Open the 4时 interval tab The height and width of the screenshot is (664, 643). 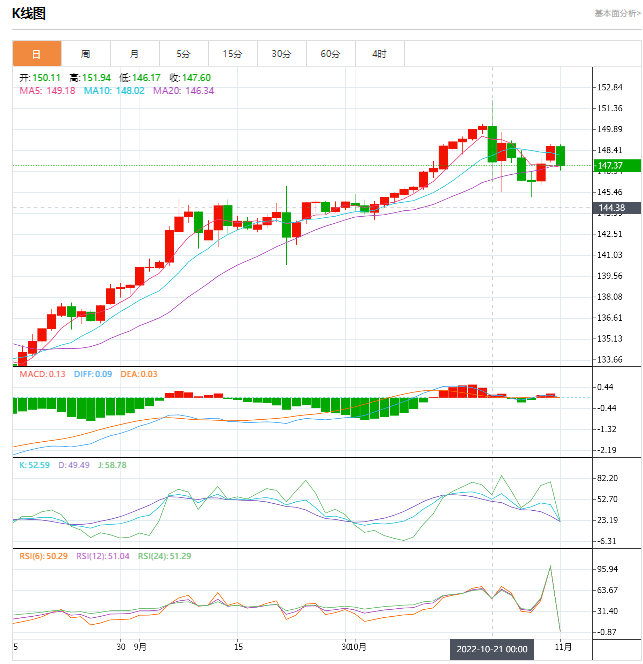click(x=380, y=54)
